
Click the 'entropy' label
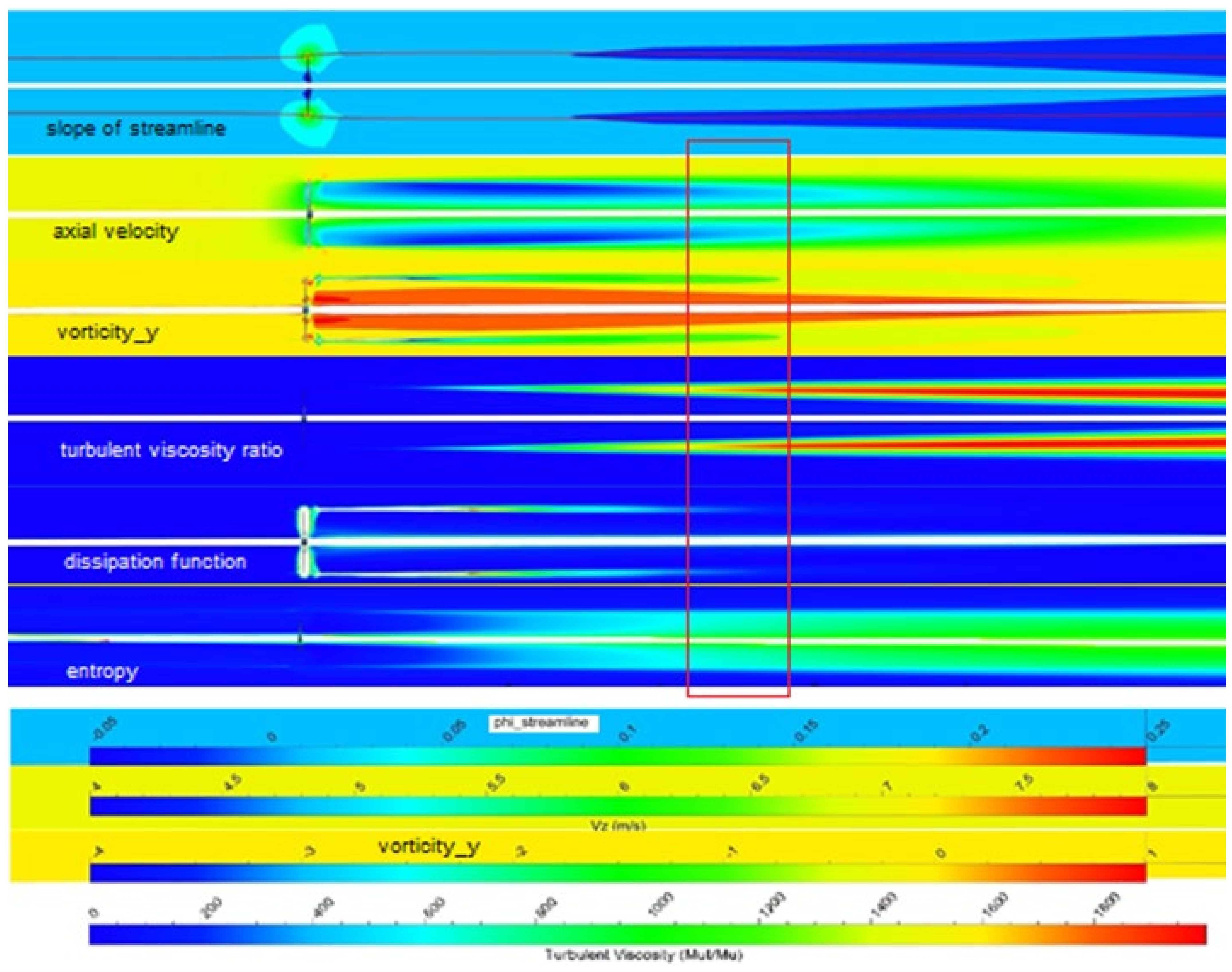tap(102, 671)
